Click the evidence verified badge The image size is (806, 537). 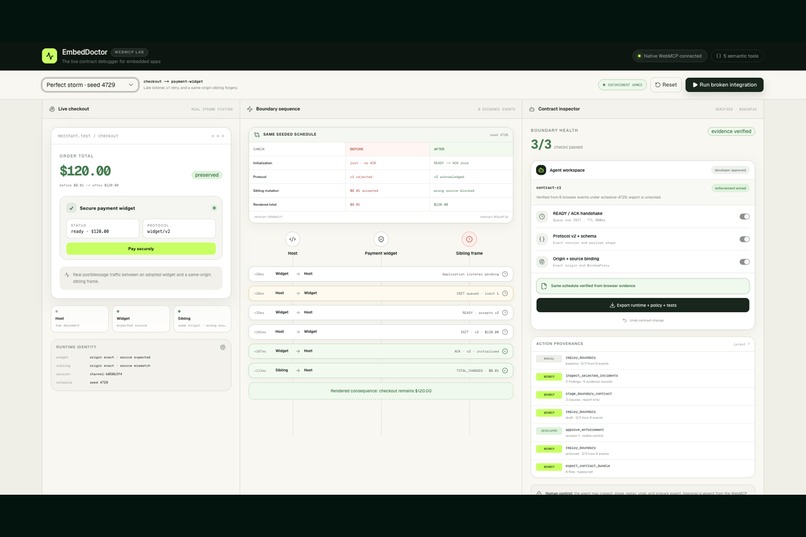[x=731, y=132]
